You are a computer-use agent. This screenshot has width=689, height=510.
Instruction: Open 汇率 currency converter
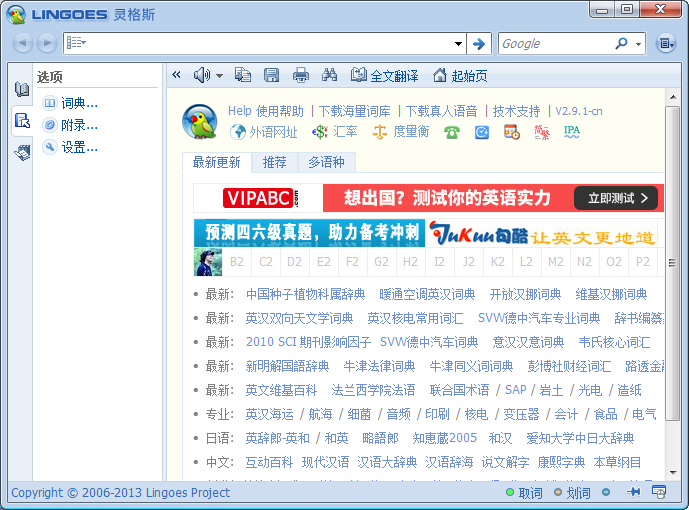coord(335,132)
